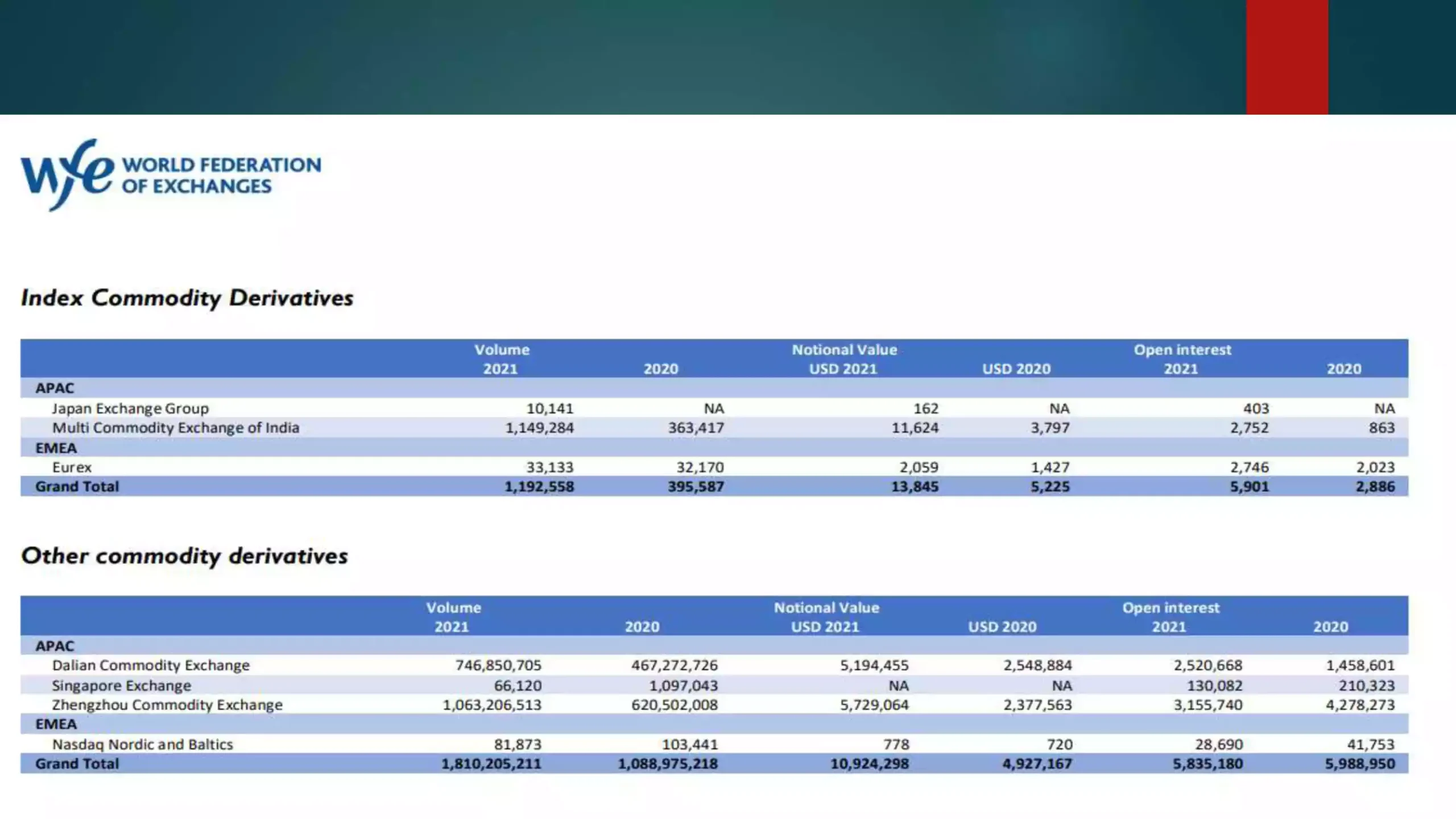Click Eurex volume 33,133
This screenshot has height=819, width=1456.
(550, 468)
